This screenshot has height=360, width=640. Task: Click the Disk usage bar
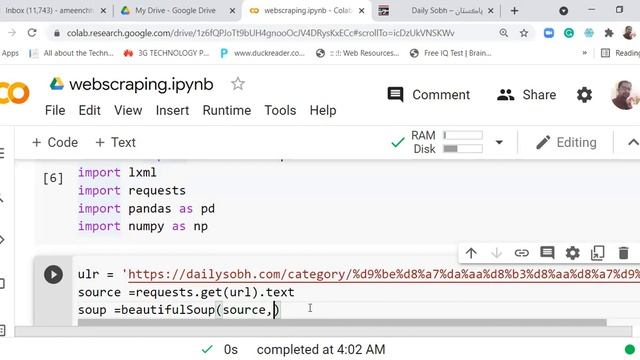tap(463, 149)
